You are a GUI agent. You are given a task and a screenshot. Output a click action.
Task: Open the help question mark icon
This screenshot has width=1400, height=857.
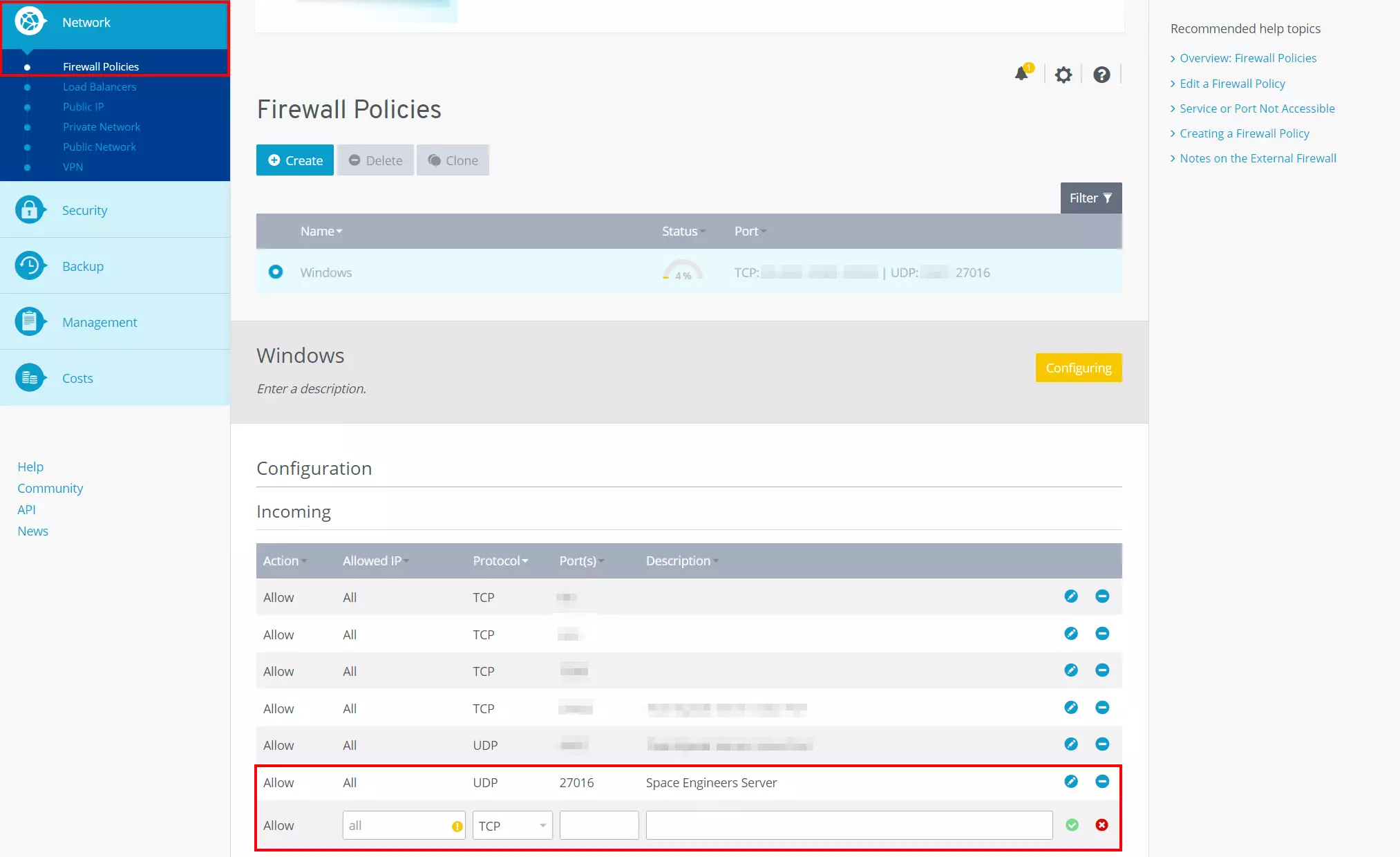click(1101, 75)
